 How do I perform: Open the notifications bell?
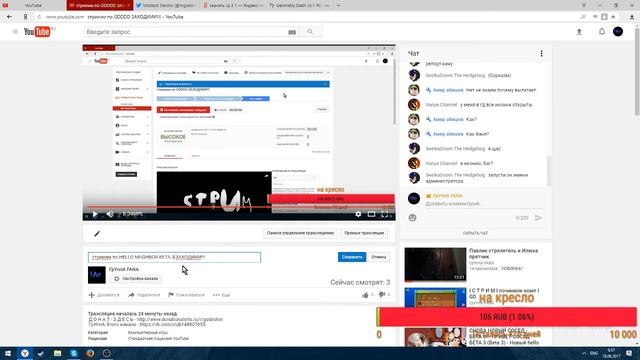[602, 32]
